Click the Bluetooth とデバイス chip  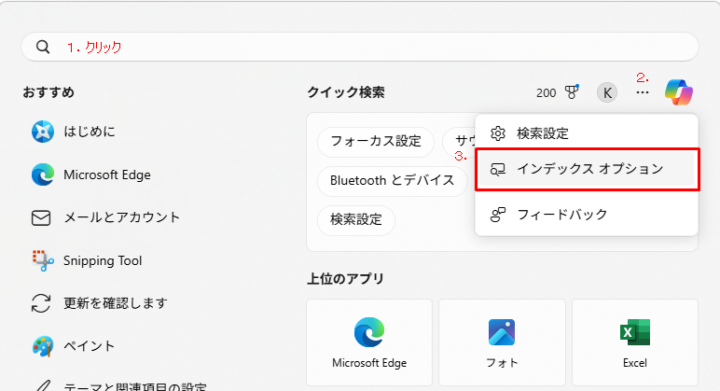click(392, 181)
